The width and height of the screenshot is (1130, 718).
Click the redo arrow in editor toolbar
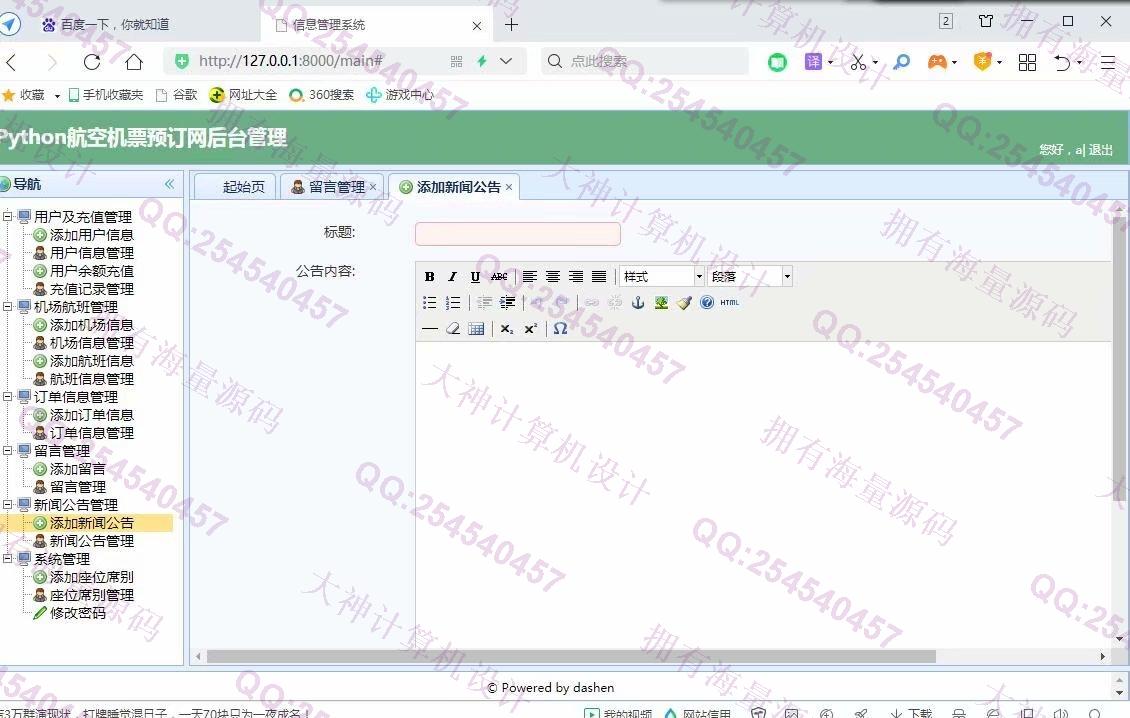(x=561, y=303)
